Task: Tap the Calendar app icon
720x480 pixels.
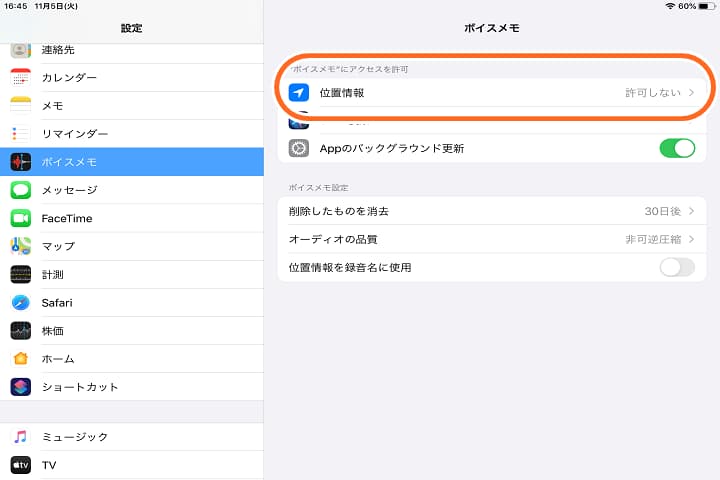Action: [x=21, y=78]
